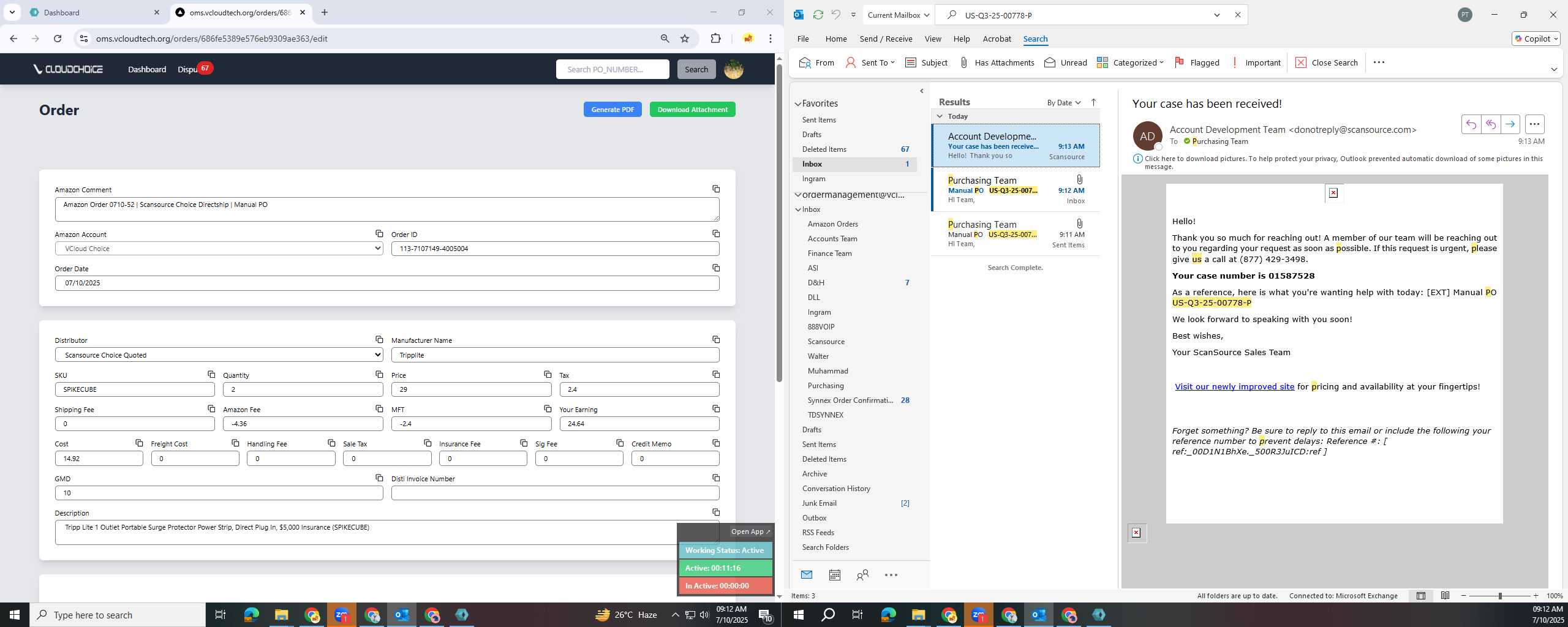Click Outlook zoom out minus button
The image size is (1568, 627).
tap(1464, 596)
